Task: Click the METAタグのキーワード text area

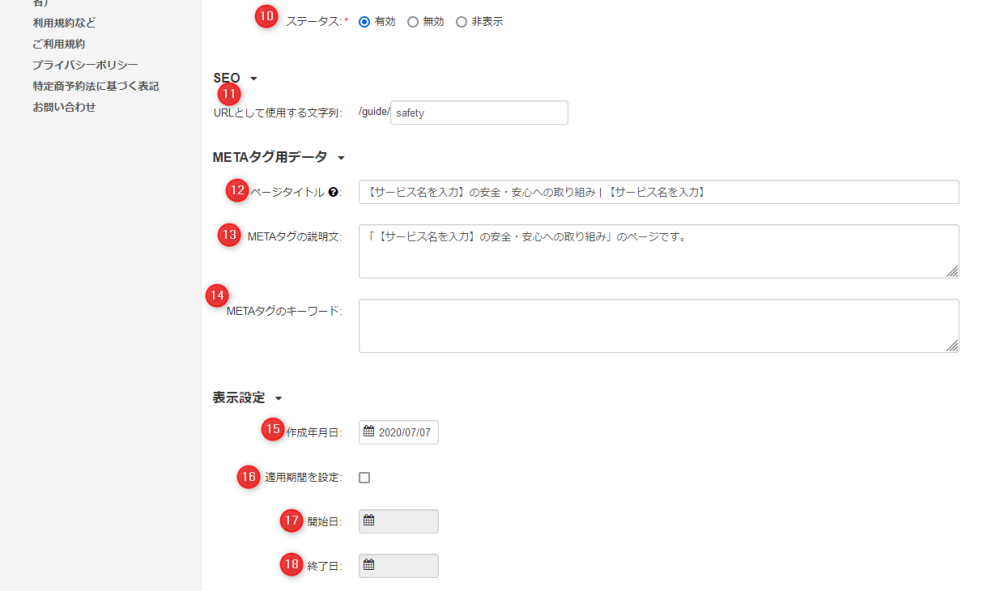Action: click(x=658, y=325)
